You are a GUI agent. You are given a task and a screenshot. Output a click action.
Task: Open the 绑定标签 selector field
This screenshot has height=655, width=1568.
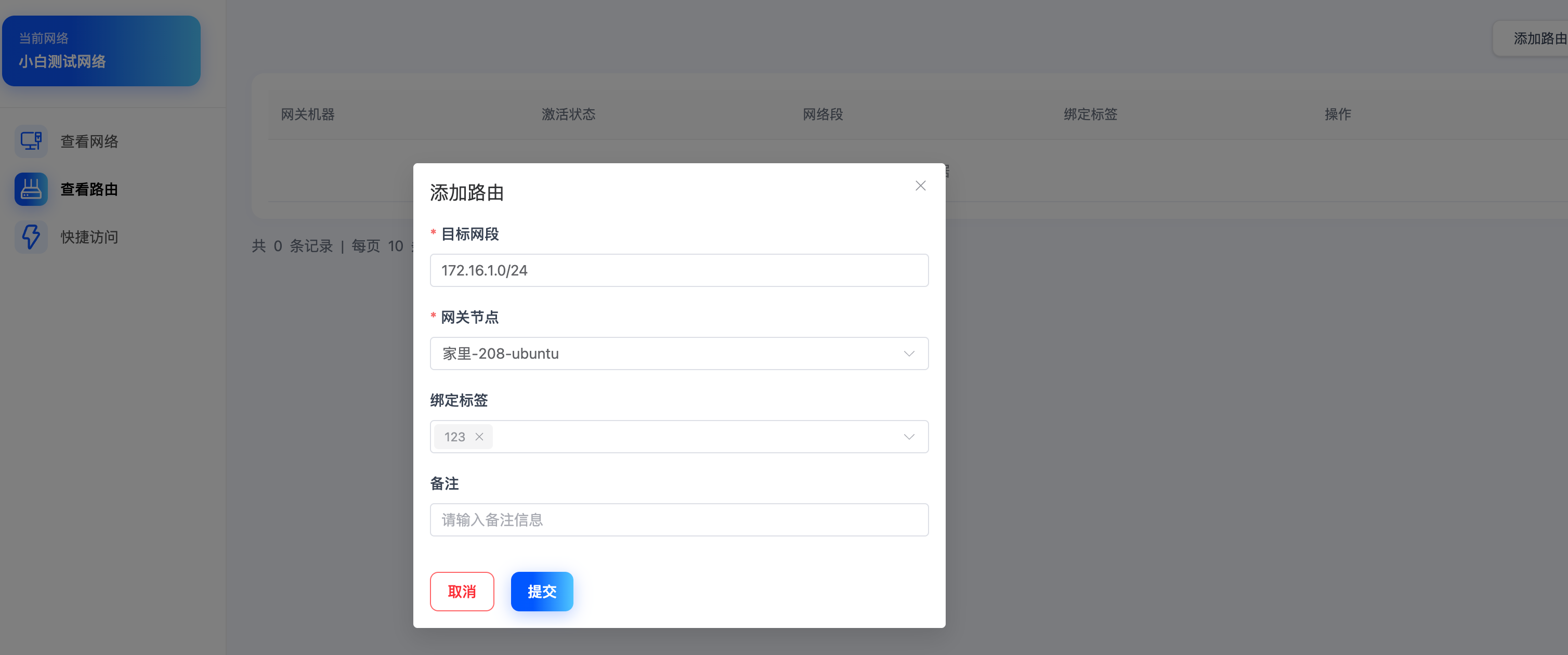click(x=678, y=437)
